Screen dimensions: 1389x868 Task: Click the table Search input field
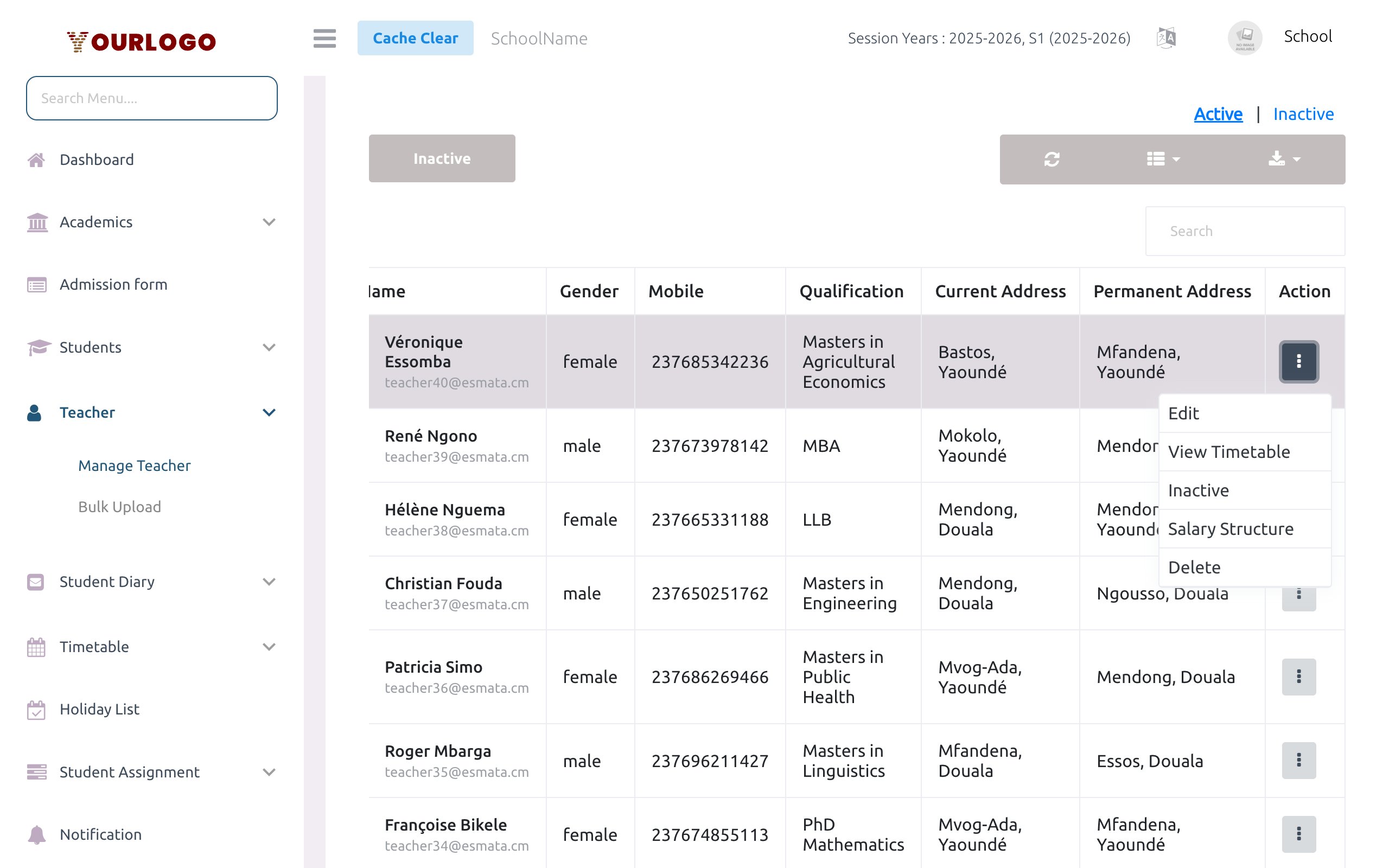pyautogui.click(x=1244, y=231)
